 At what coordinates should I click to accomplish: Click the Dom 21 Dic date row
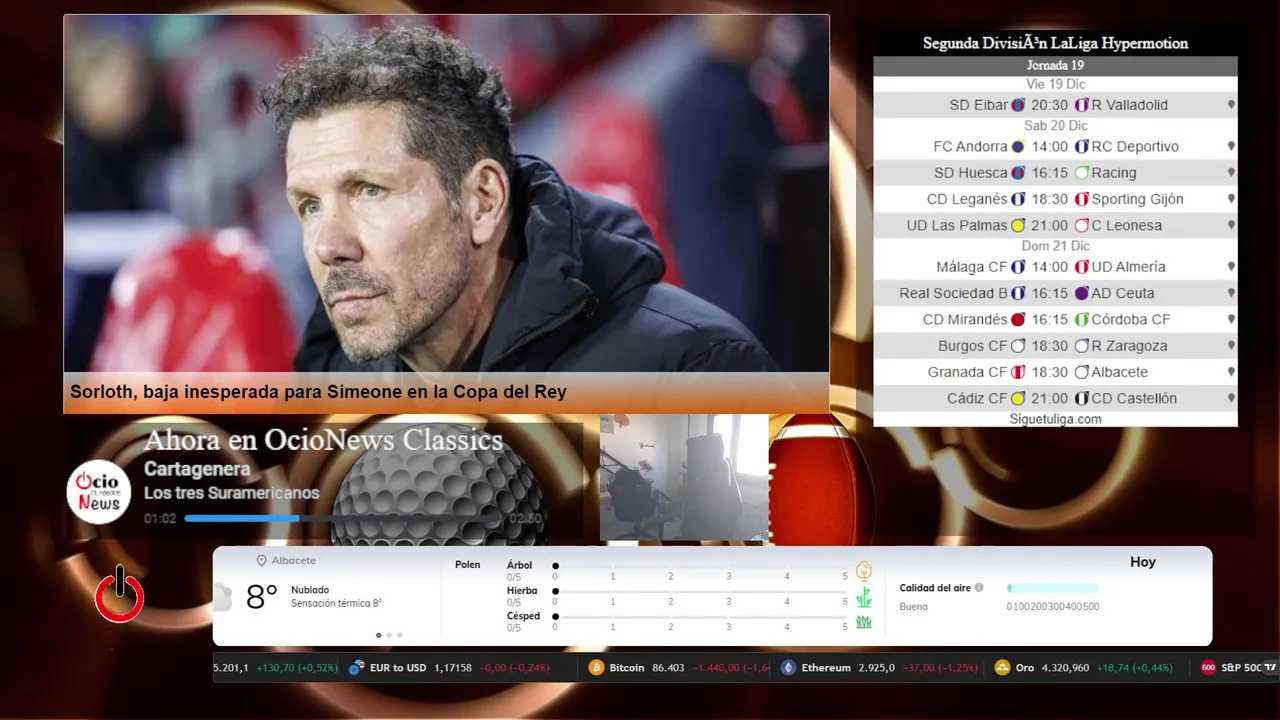1055,246
